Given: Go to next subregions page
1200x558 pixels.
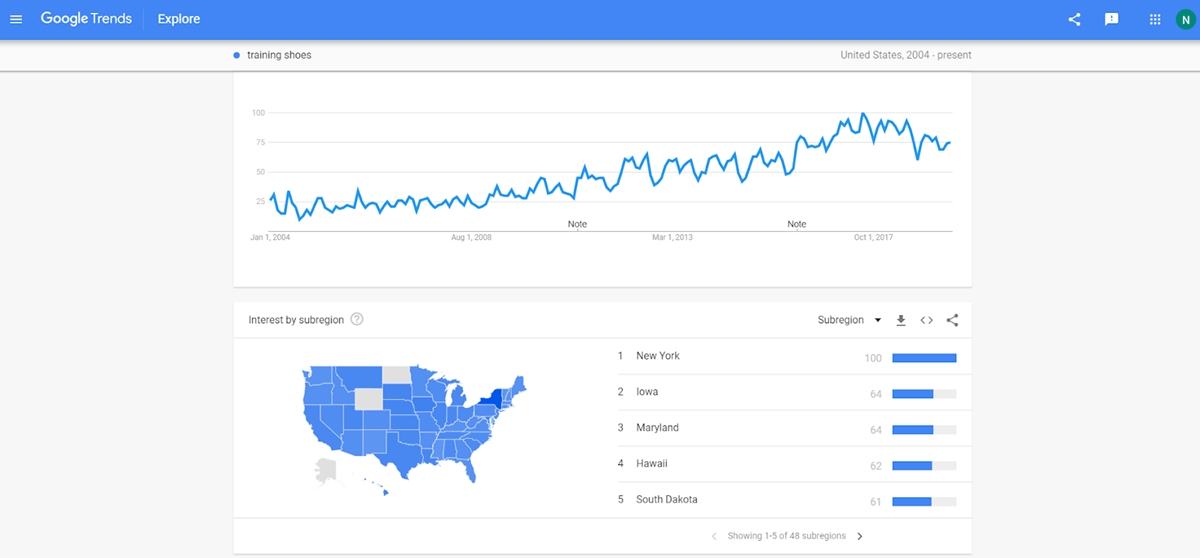Looking at the screenshot, I should point(860,536).
